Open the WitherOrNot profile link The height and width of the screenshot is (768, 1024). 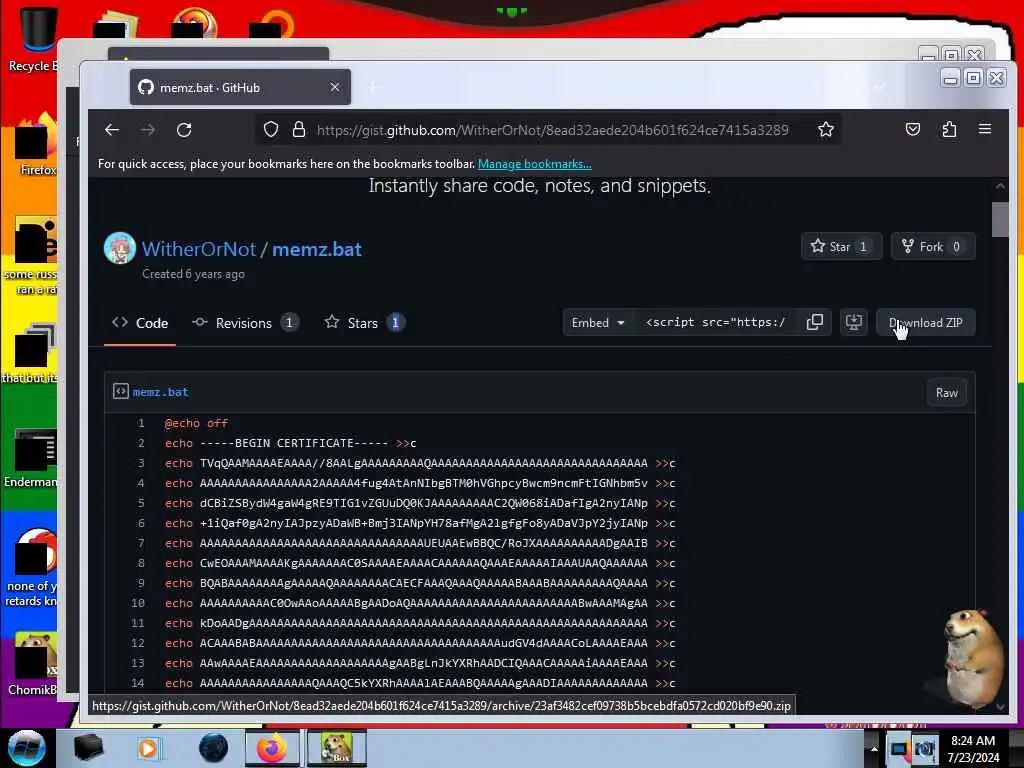coord(199,249)
